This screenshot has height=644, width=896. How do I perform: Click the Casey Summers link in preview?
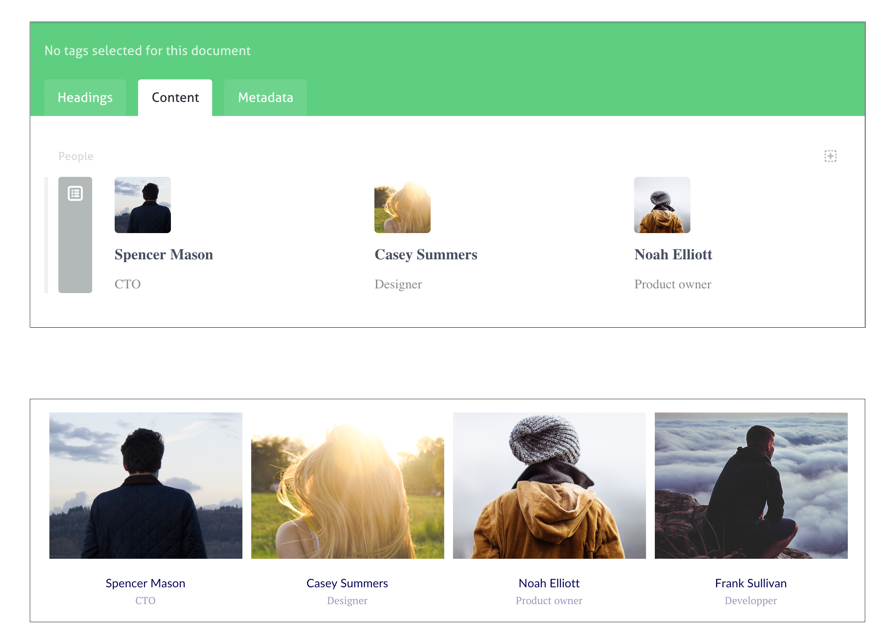[347, 583]
